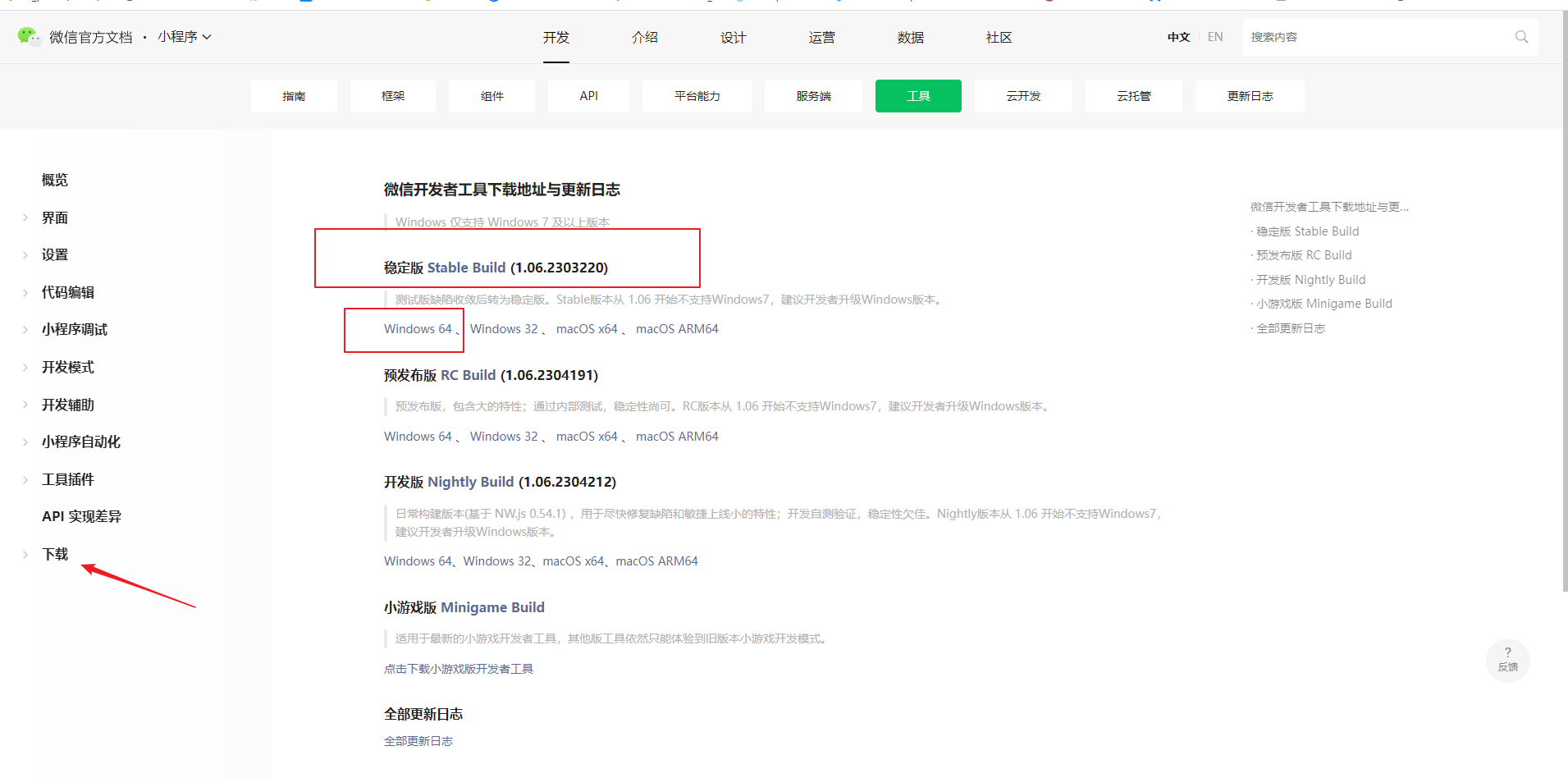The height and width of the screenshot is (778, 1568).
Task: Jump to 稳定版 Stable Build in outline
Action: click(1307, 231)
